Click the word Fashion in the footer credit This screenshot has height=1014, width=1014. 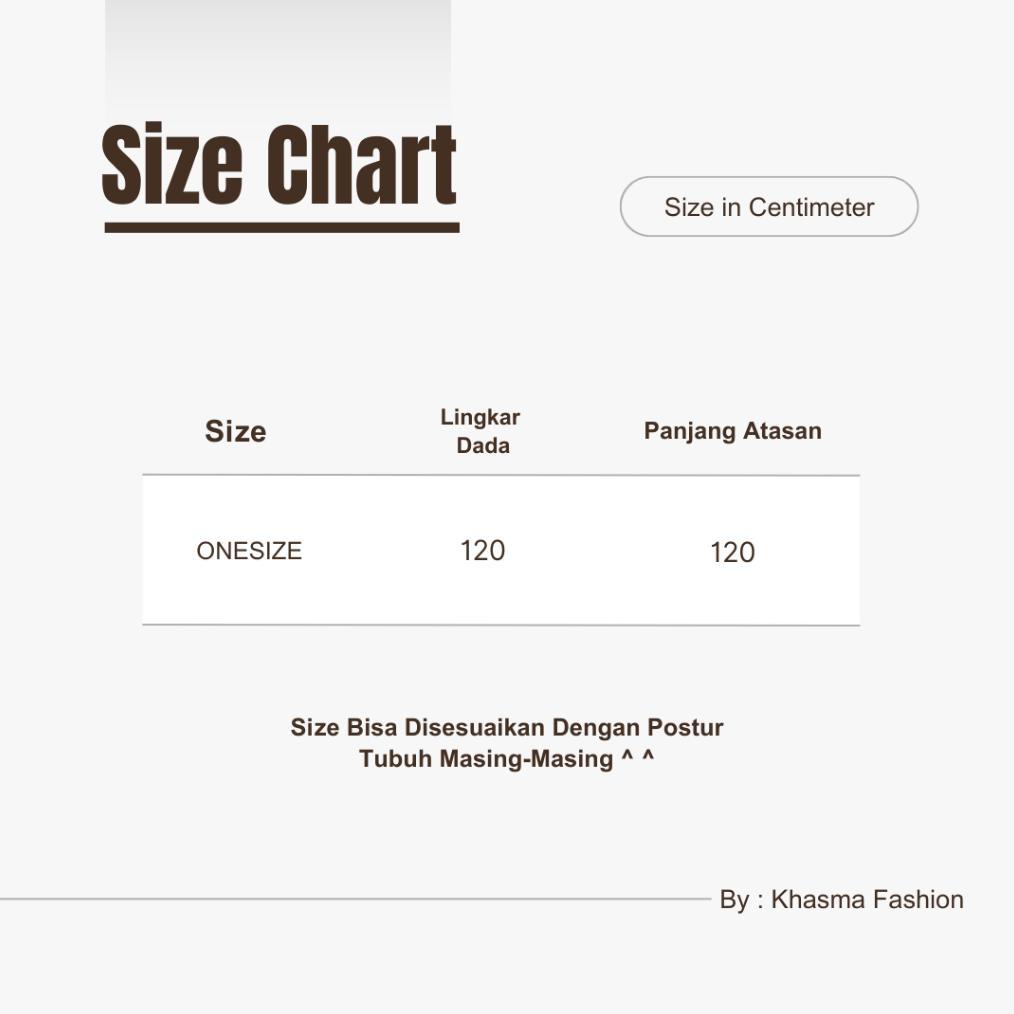(x=918, y=899)
